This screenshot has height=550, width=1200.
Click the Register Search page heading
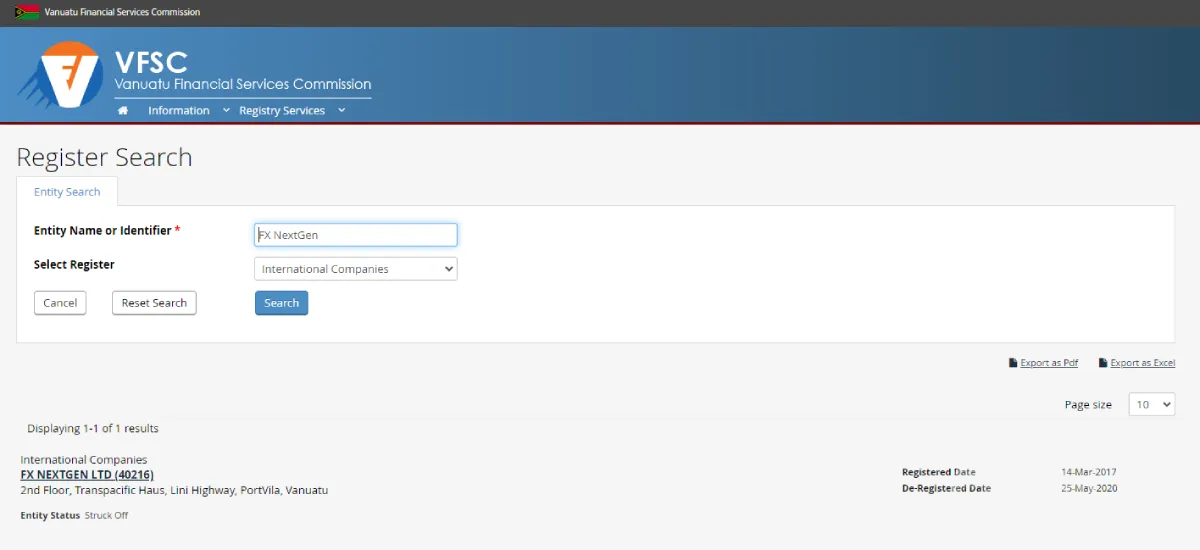click(x=104, y=158)
